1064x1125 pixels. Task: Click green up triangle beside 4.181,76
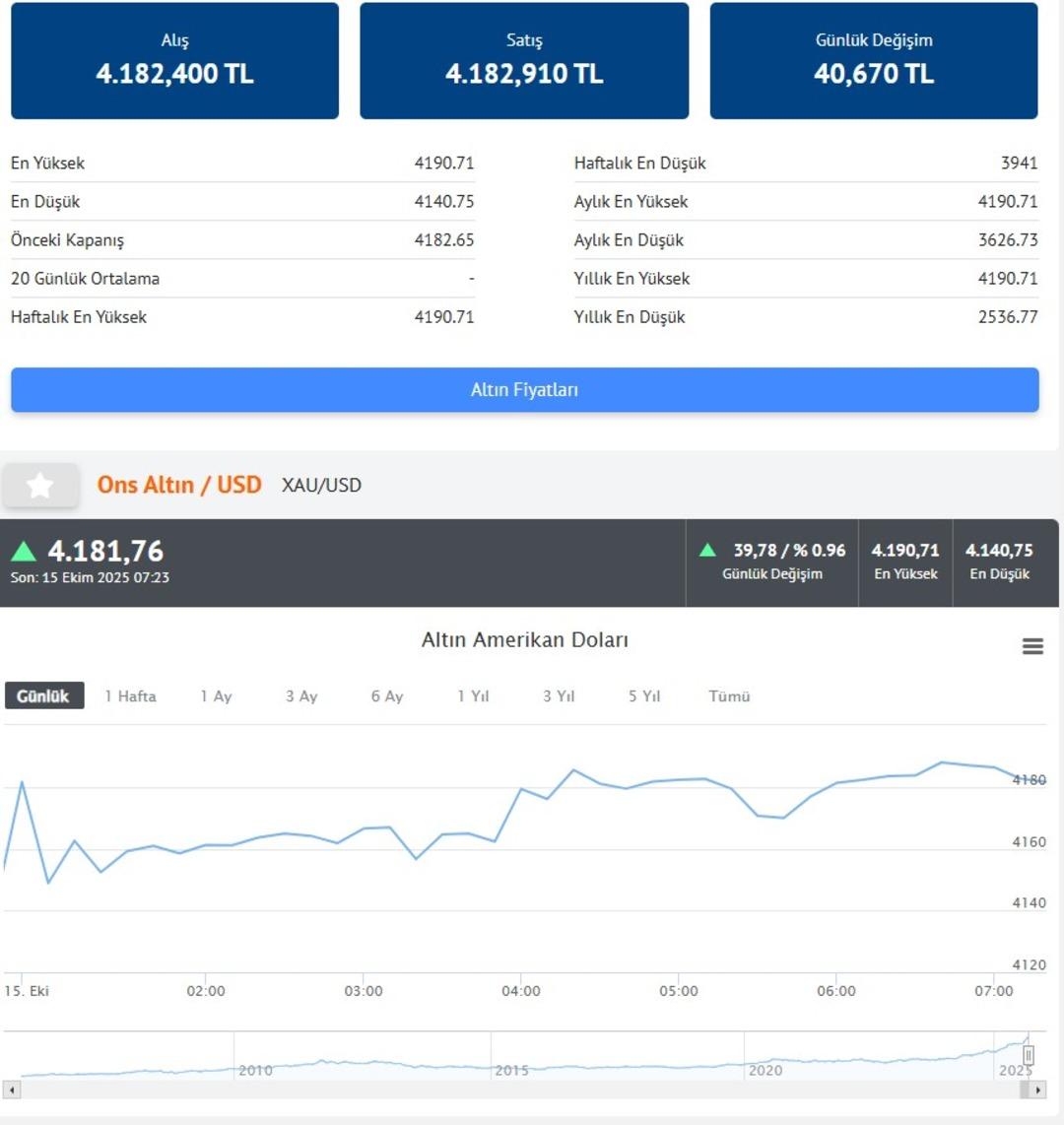point(24,552)
